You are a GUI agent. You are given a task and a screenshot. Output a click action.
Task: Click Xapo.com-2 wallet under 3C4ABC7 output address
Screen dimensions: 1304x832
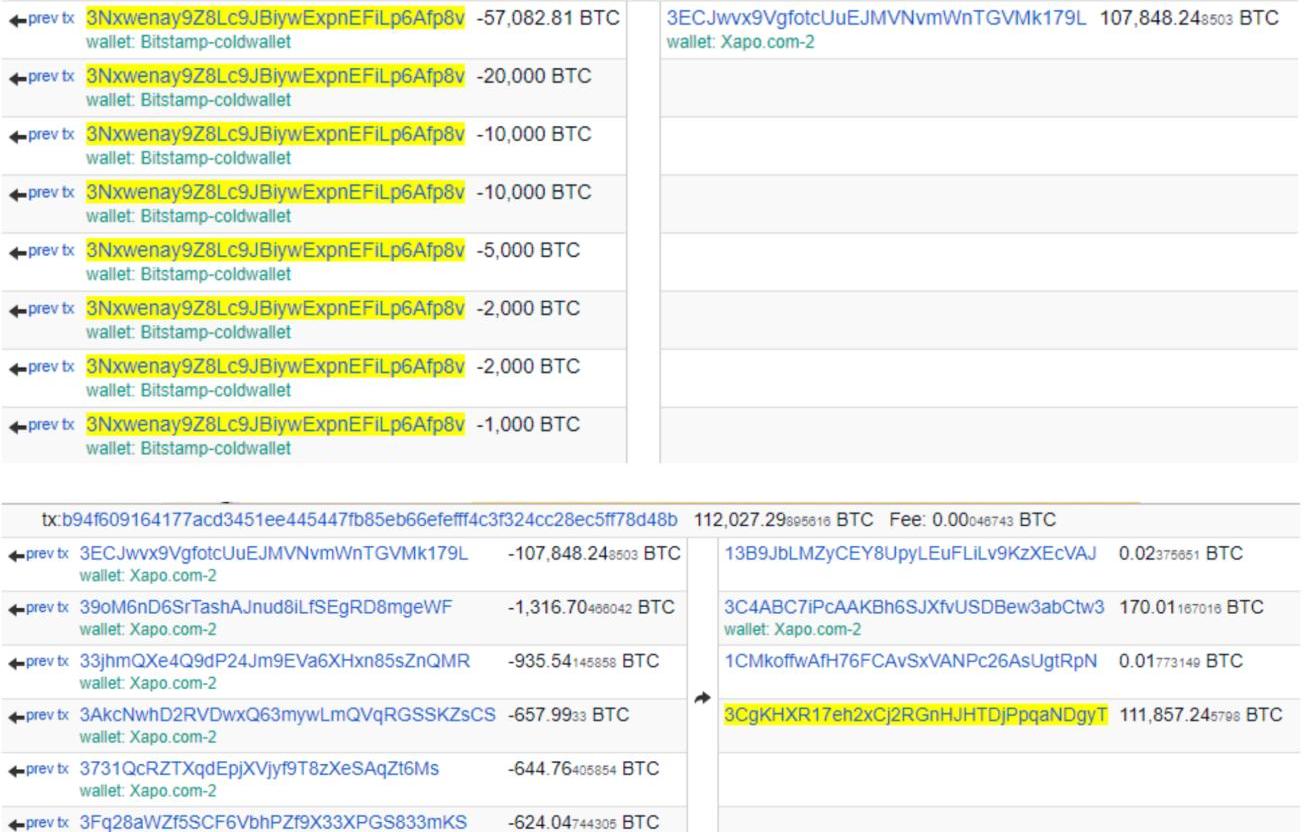click(792, 630)
